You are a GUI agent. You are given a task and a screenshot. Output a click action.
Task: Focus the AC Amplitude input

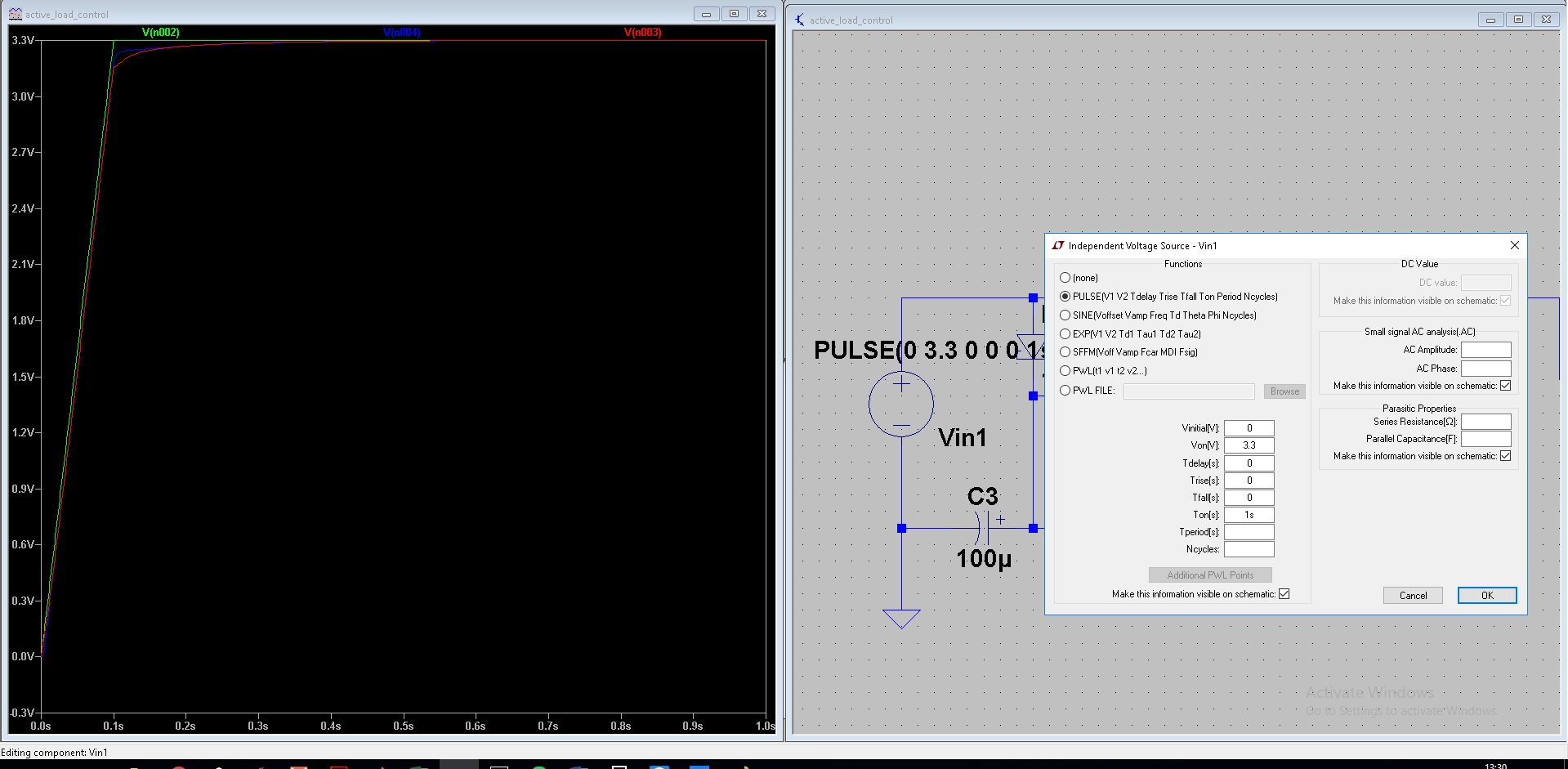(1486, 350)
